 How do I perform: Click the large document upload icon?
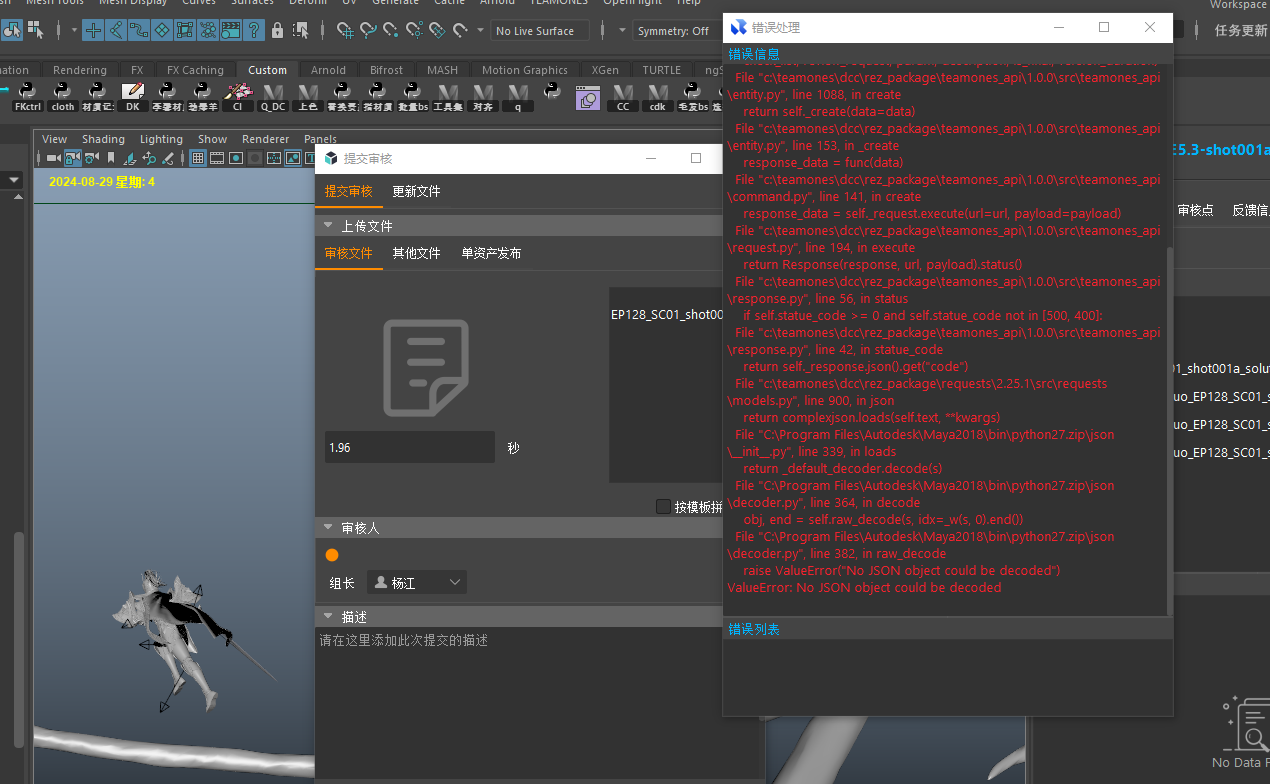coord(426,367)
